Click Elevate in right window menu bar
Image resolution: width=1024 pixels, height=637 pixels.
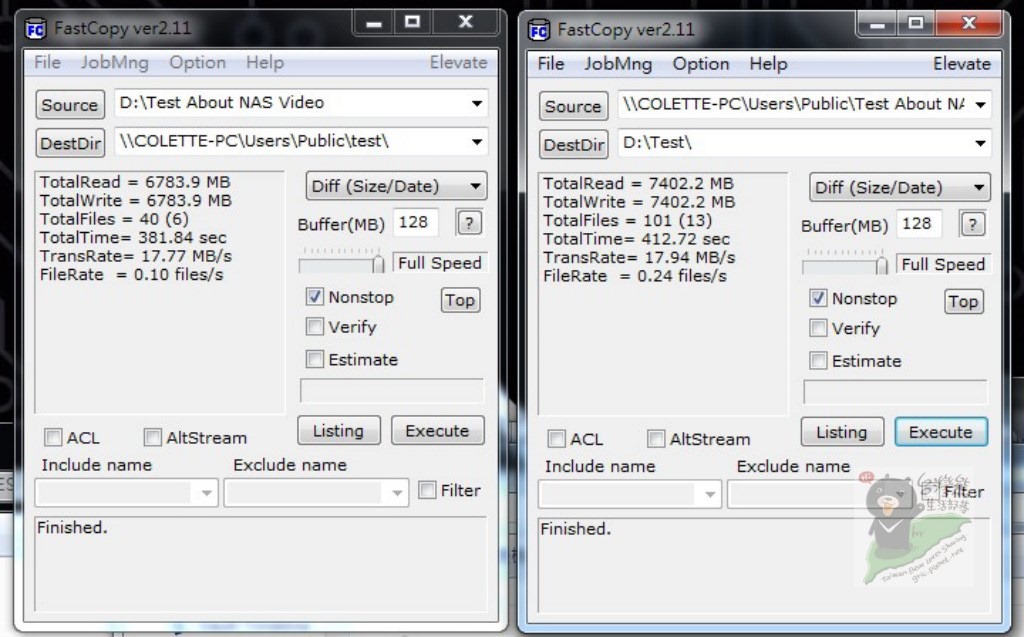coord(962,63)
